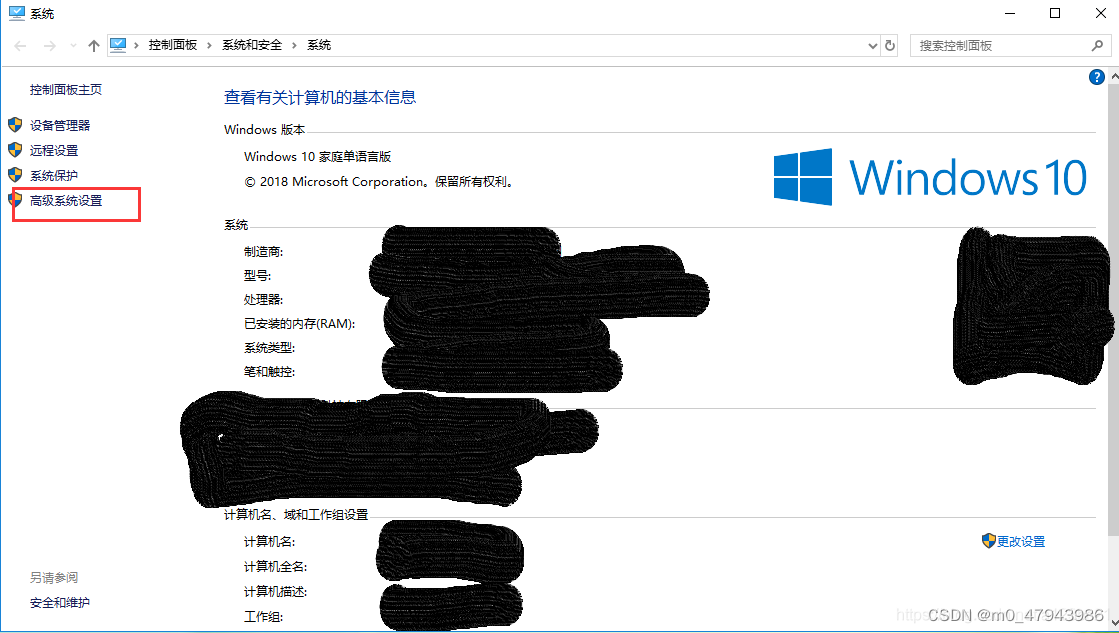Select the text Windows 10 家庭单语言版
The image size is (1119, 633).
pyautogui.click(x=318, y=156)
